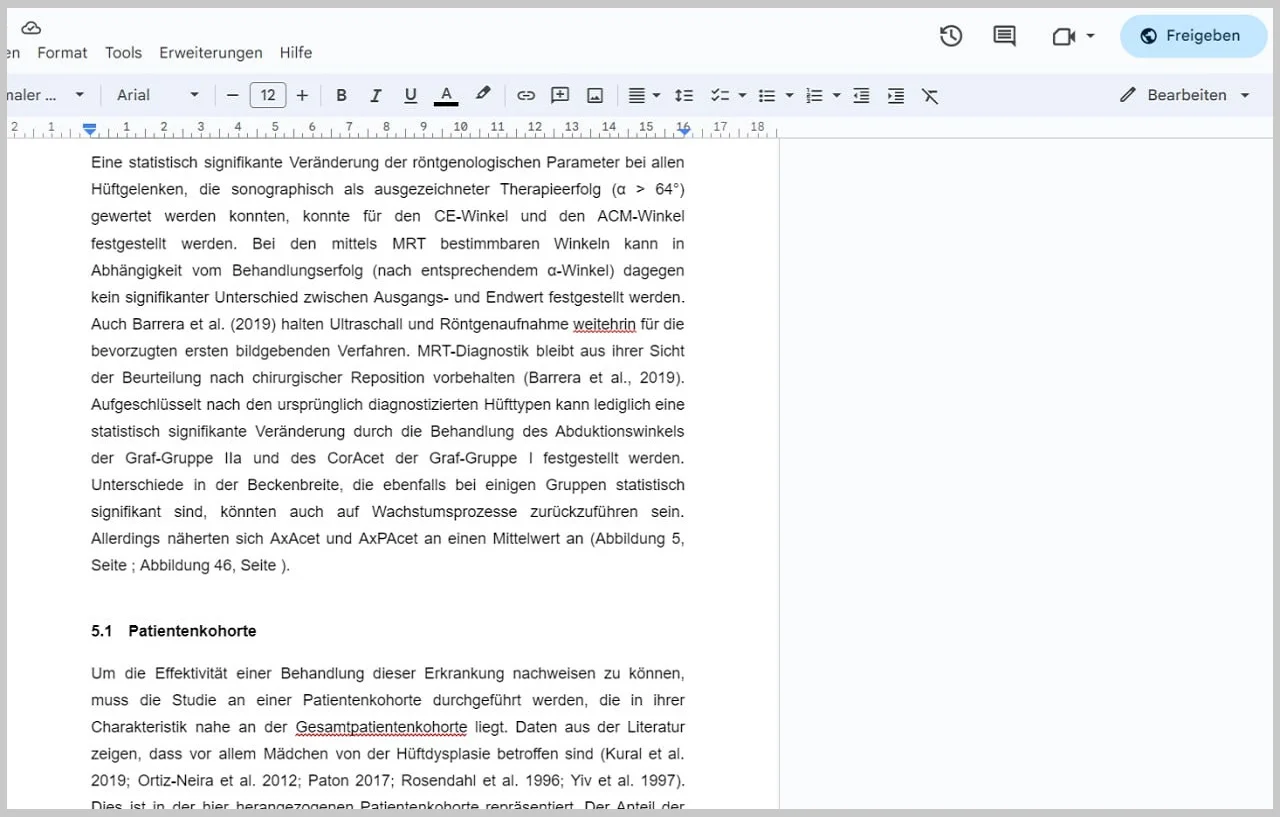Image resolution: width=1280 pixels, height=817 pixels.
Task: Open the font family dropdown showing Arial
Action: [x=156, y=95]
